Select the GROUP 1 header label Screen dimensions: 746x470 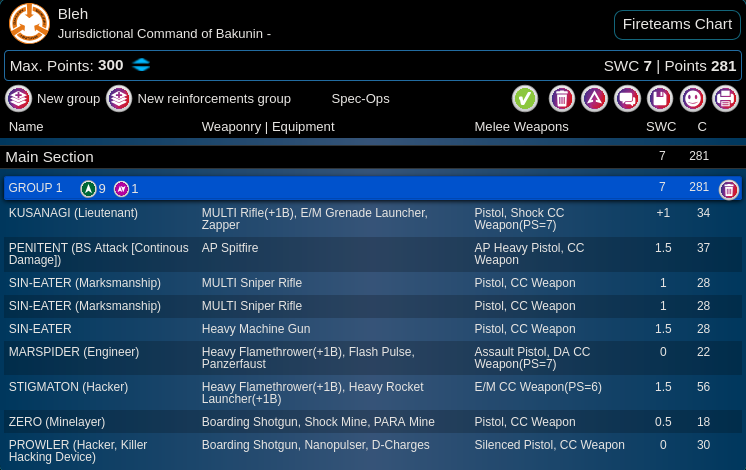coord(36,188)
